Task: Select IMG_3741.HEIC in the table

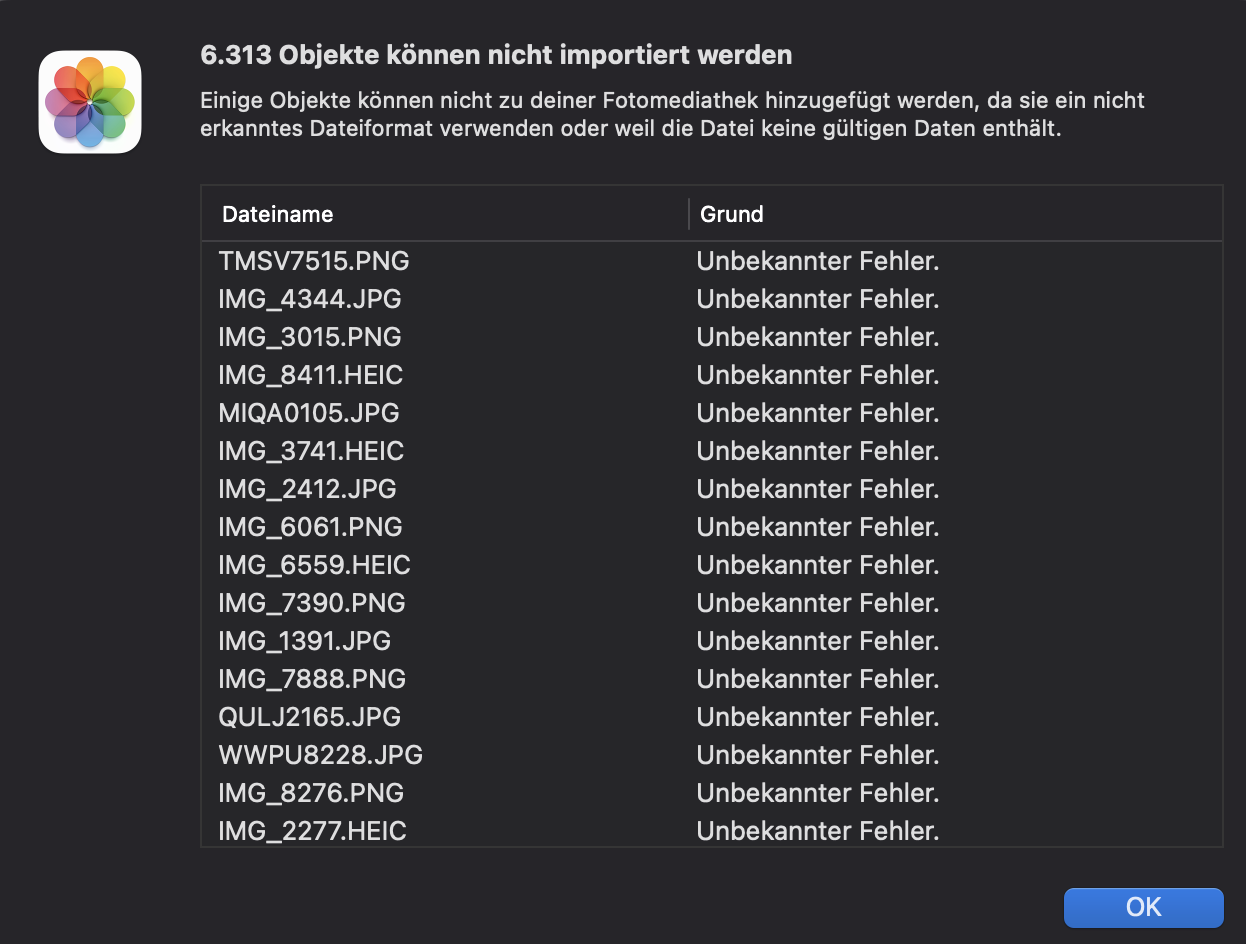Action: pos(311,451)
